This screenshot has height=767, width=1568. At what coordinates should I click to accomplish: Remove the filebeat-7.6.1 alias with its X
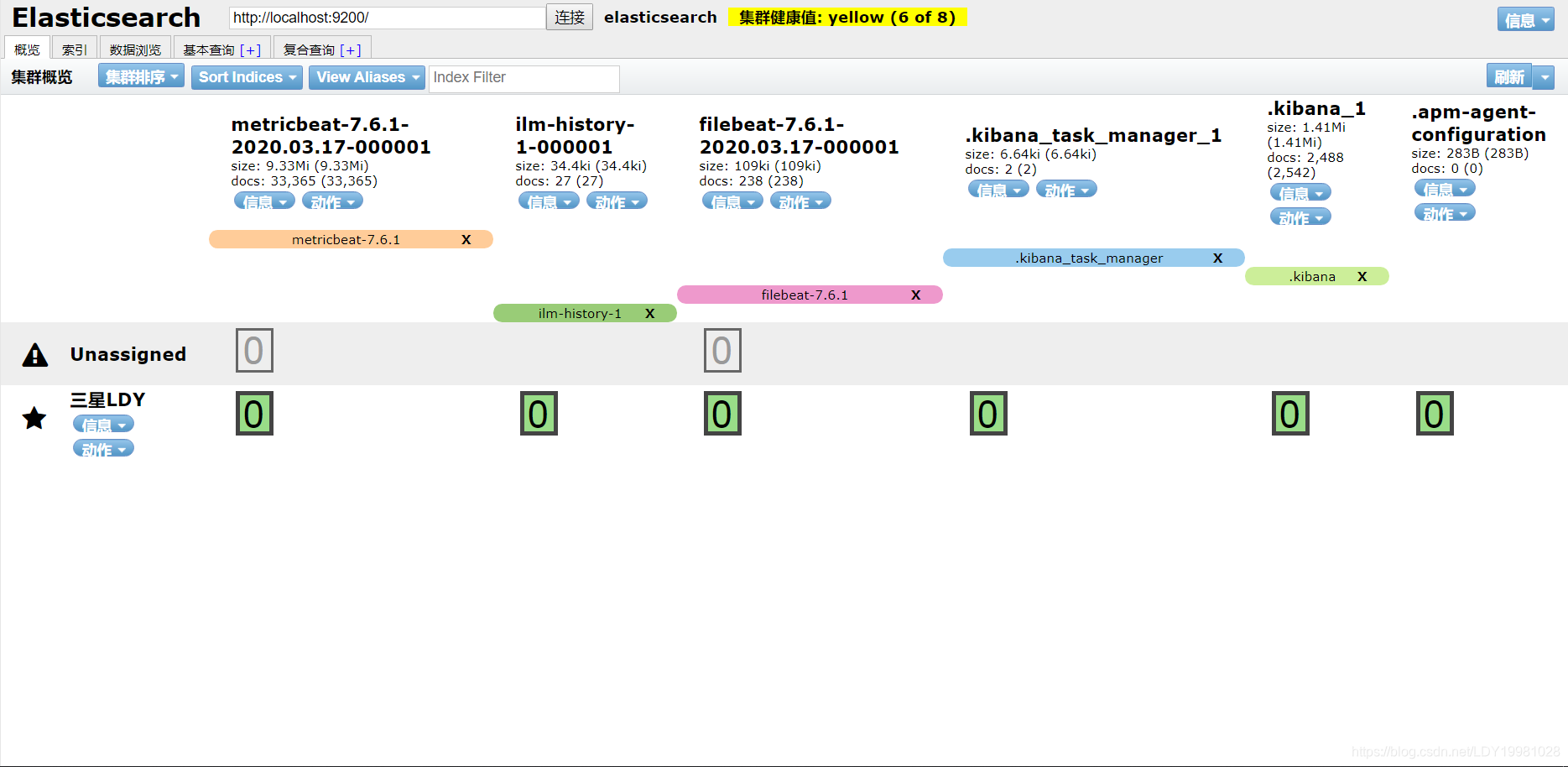(x=916, y=295)
